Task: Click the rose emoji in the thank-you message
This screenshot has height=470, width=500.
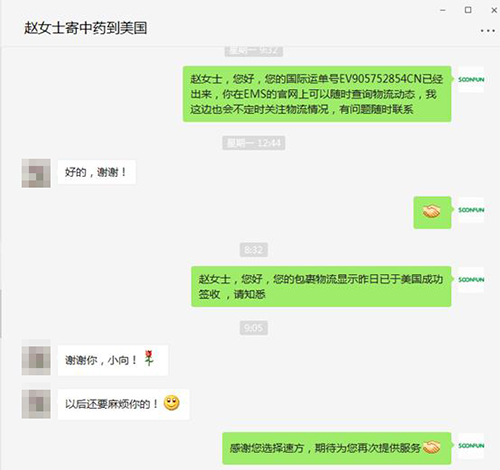Action: [x=149, y=359]
